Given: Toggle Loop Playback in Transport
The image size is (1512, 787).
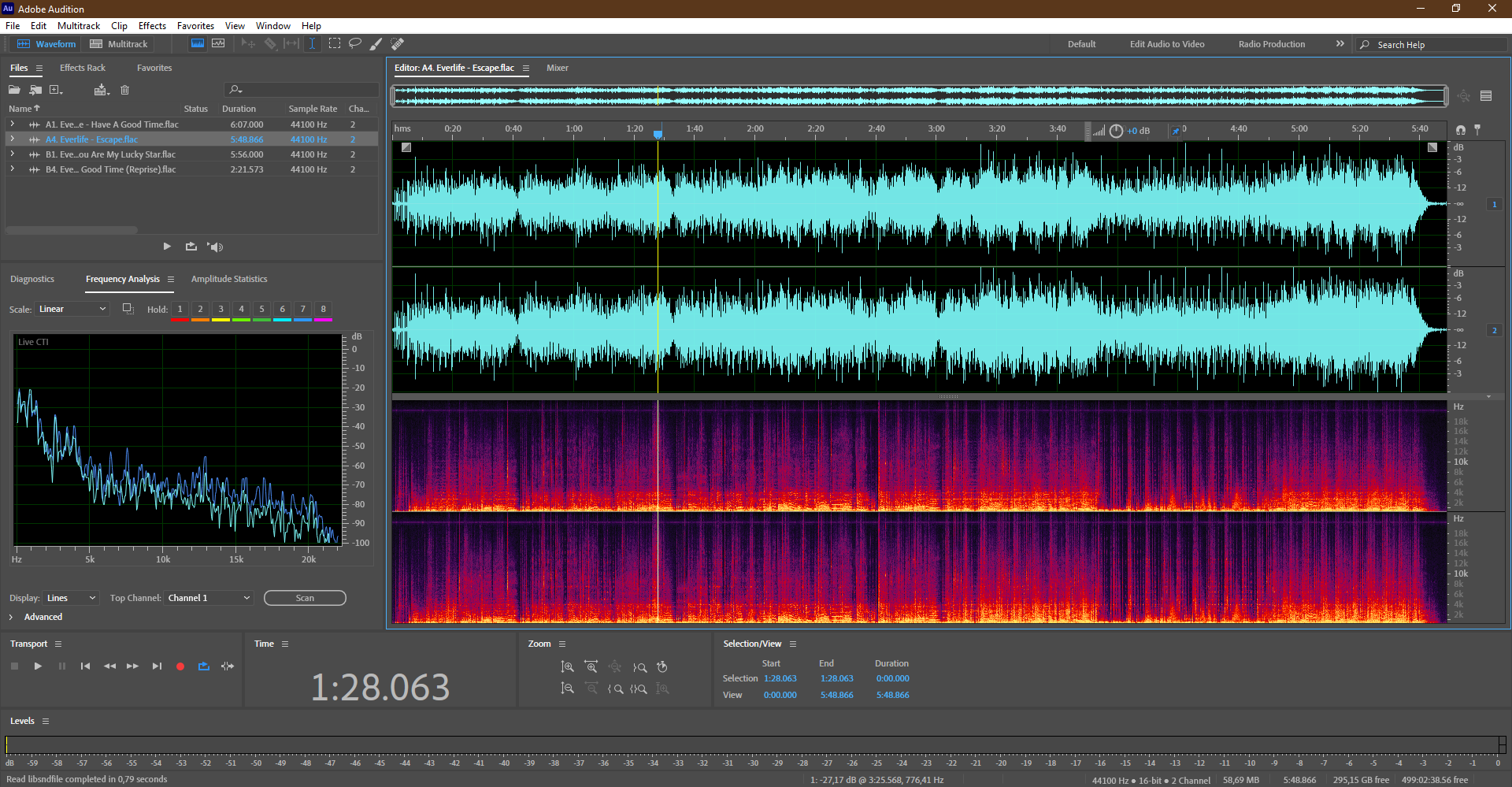Looking at the screenshot, I should (x=204, y=666).
